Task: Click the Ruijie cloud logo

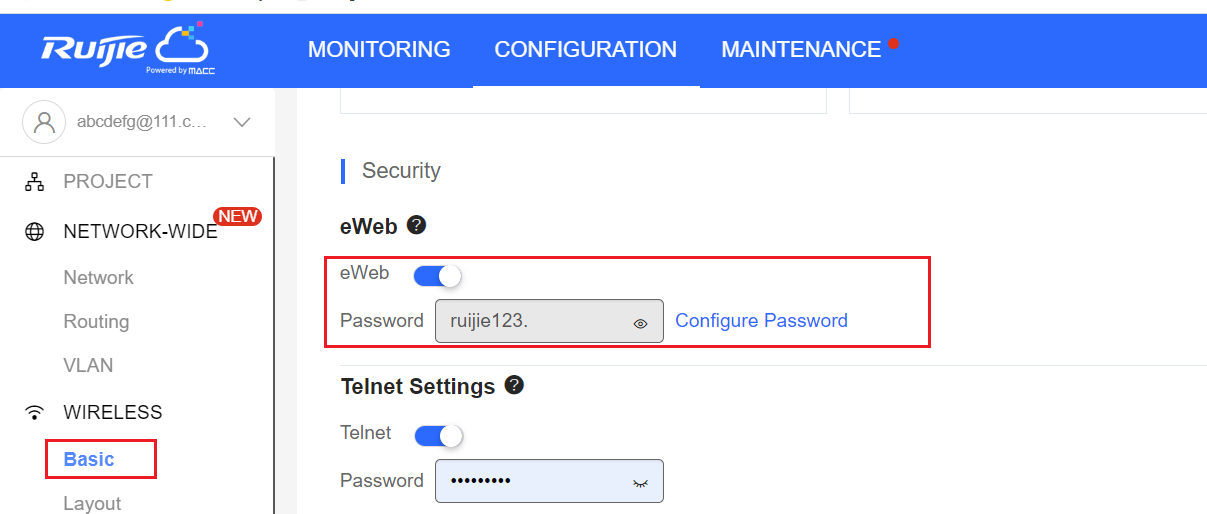Action: coord(127,49)
